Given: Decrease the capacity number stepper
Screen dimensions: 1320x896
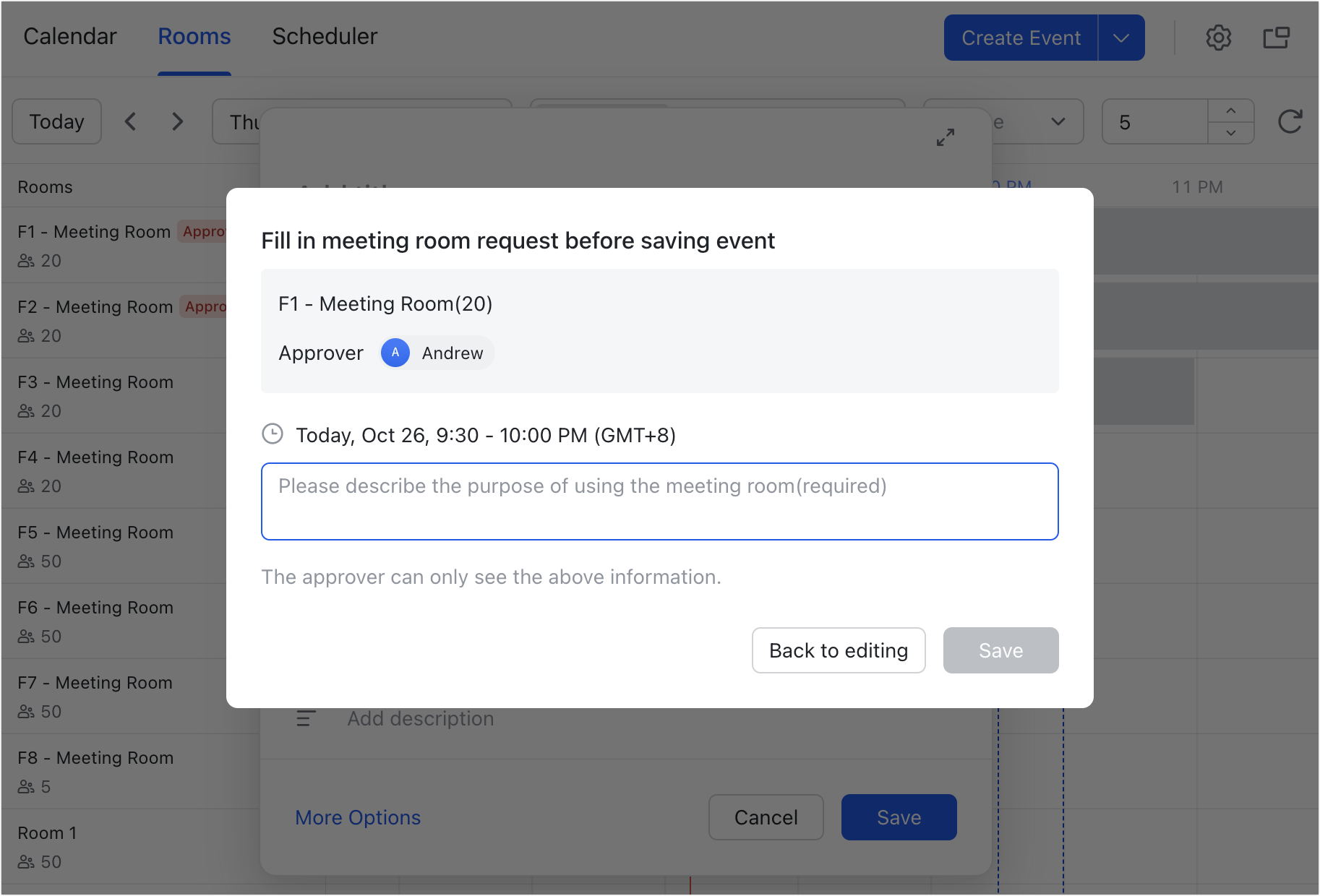Looking at the screenshot, I should pyautogui.click(x=1230, y=133).
